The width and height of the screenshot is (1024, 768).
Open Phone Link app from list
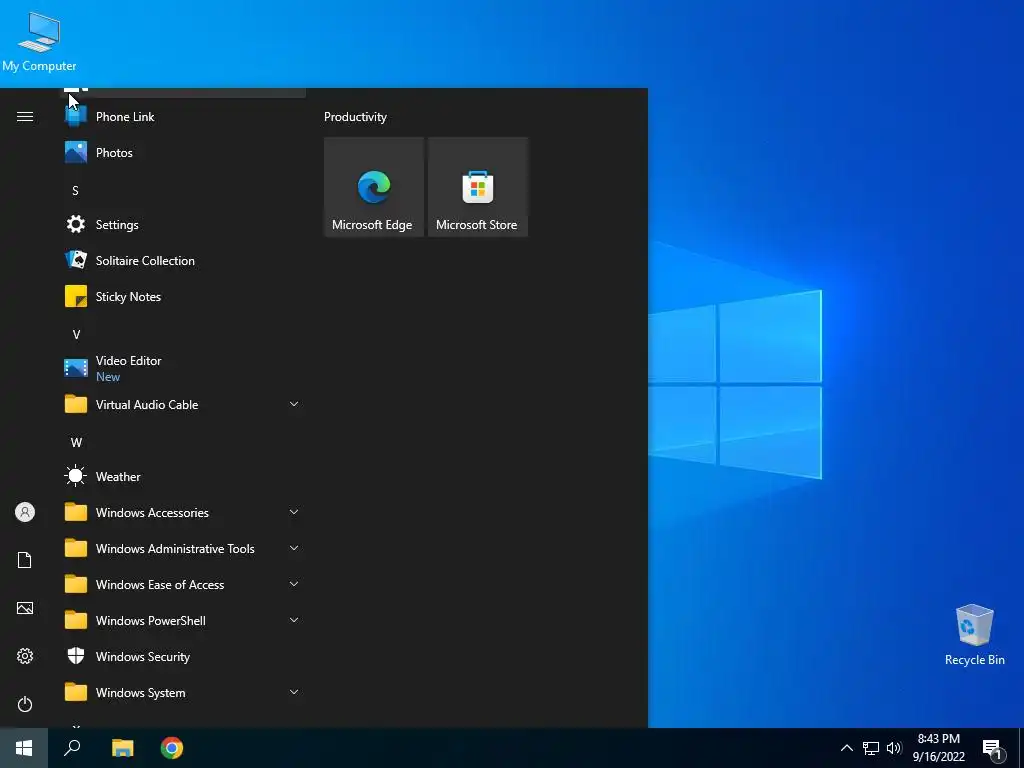(185, 117)
